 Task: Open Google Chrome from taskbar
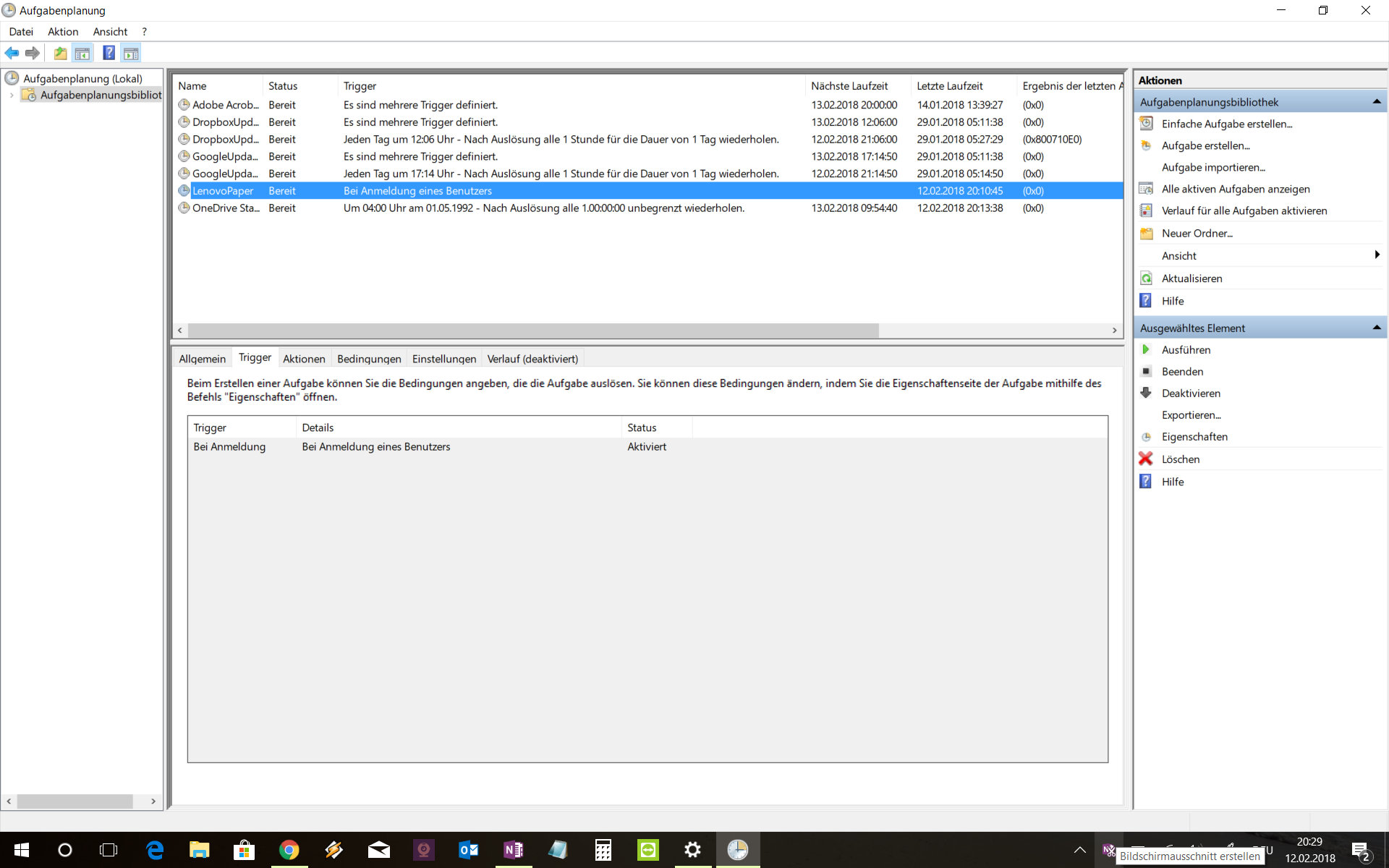tap(289, 850)
